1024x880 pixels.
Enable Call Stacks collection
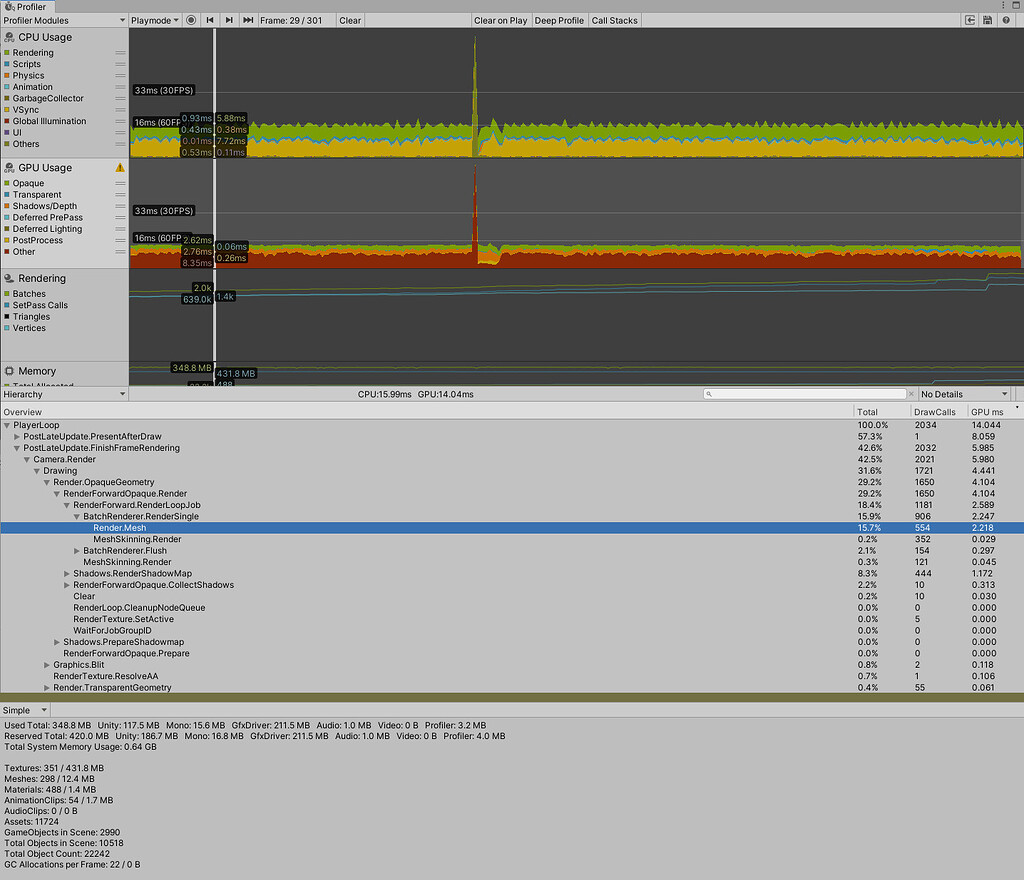614,20
